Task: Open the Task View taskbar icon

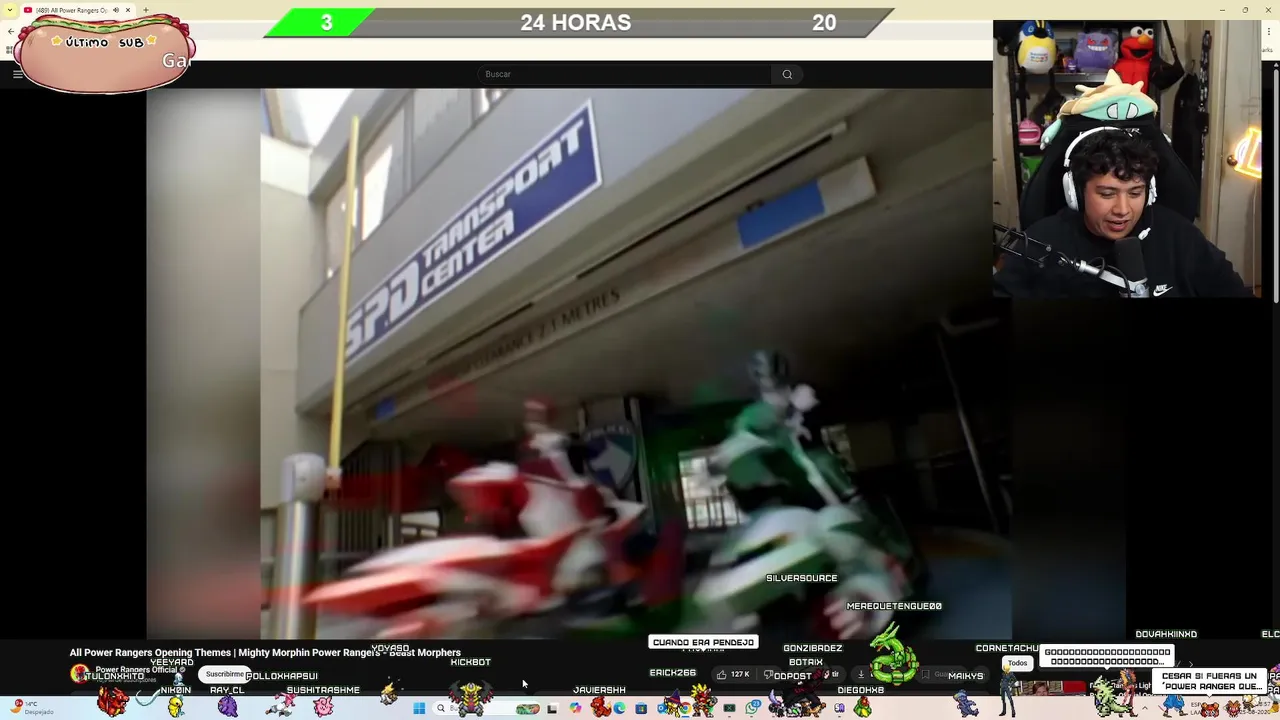Action: (551, 708)
